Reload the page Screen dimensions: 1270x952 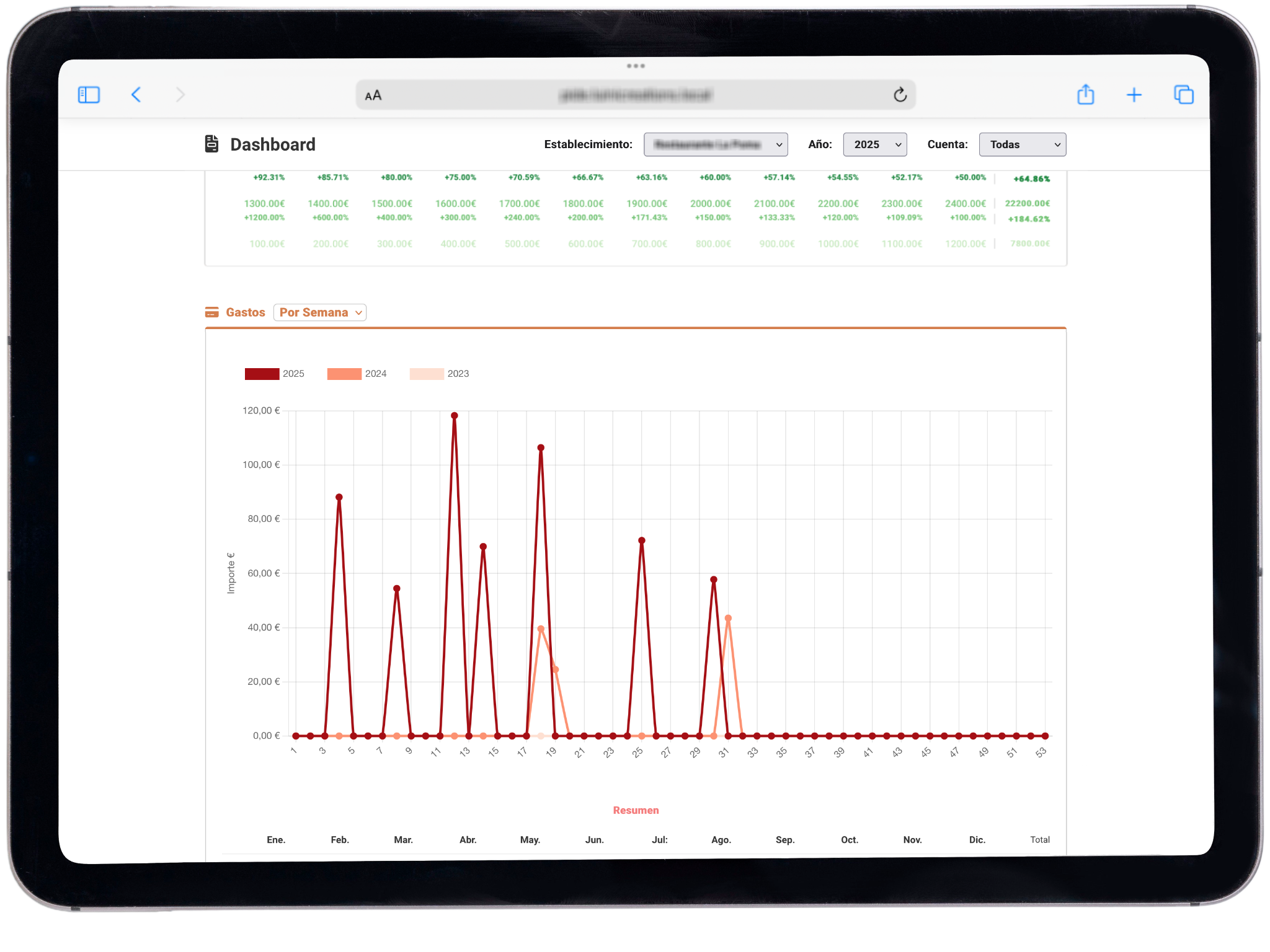click(900, 95)
